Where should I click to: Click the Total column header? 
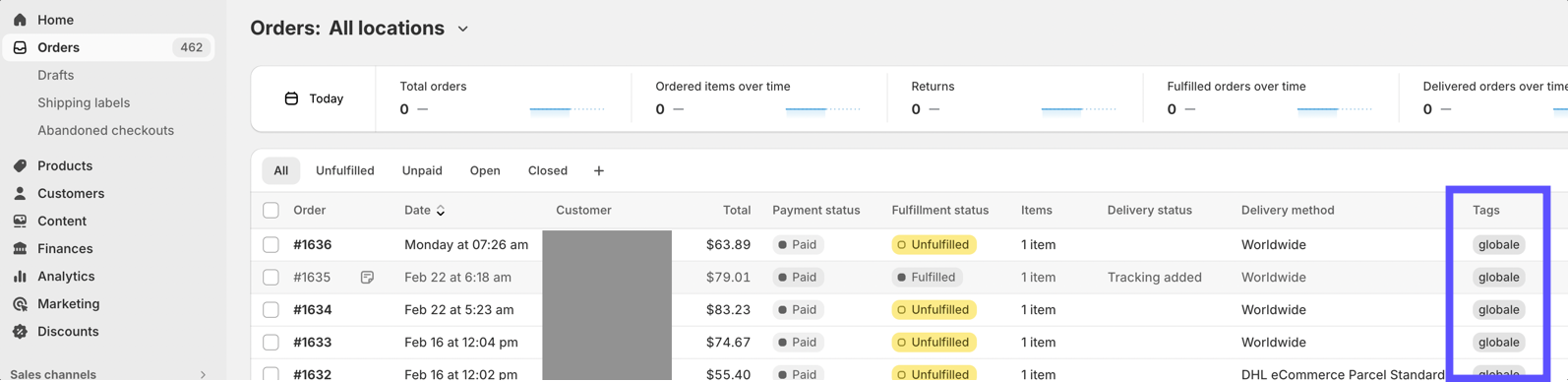pyautogui.click(x=737, y=210)
